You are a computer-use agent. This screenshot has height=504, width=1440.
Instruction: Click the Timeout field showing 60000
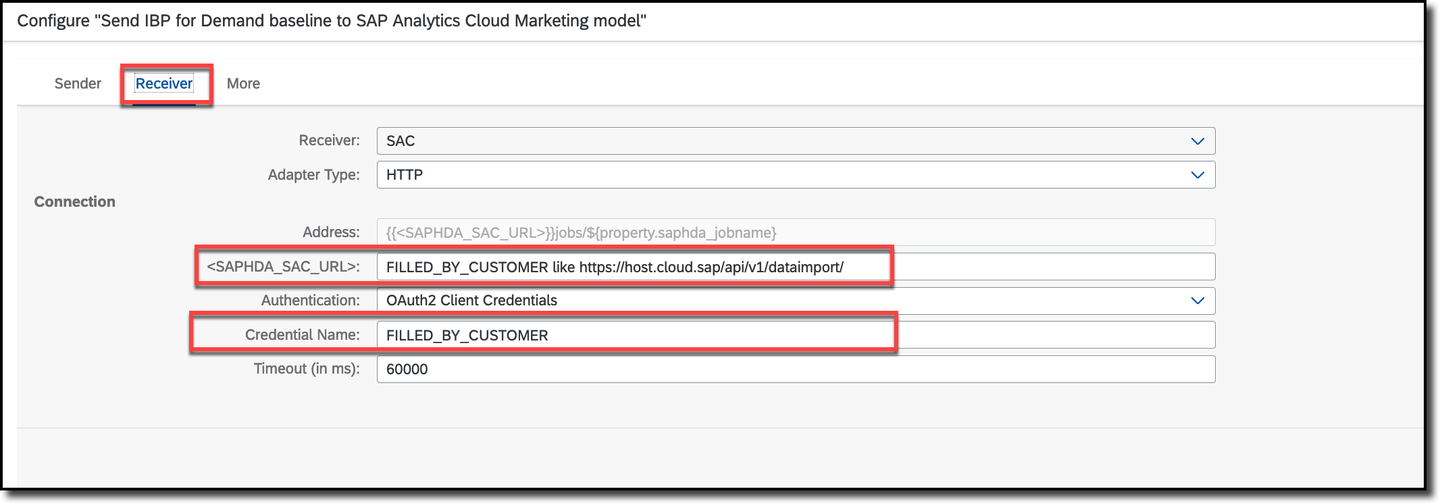click(x=796, y=369)
